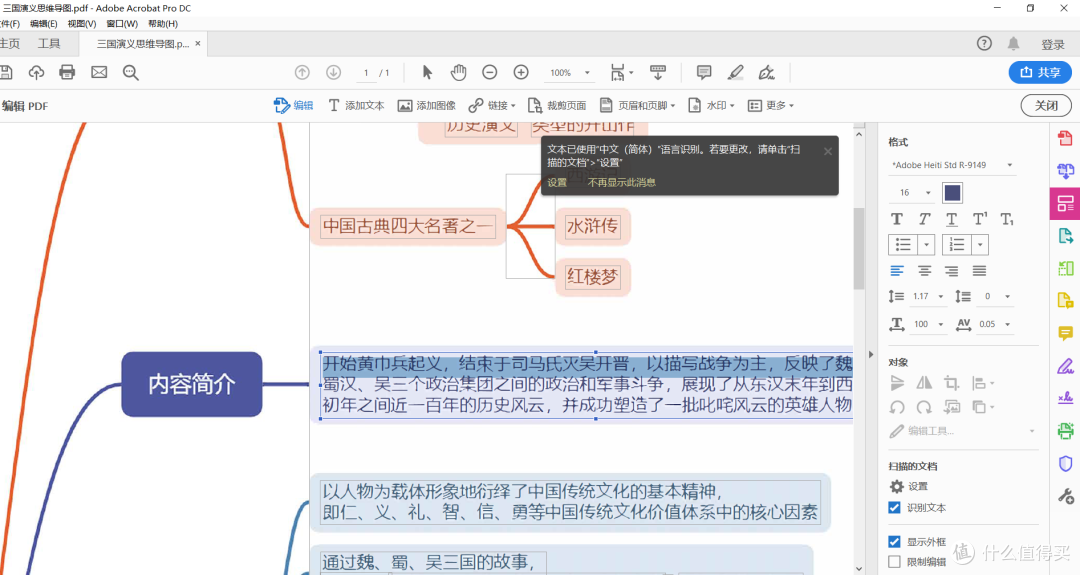Open notifications bell icon
The image size is (1080, 575).
1013,43
